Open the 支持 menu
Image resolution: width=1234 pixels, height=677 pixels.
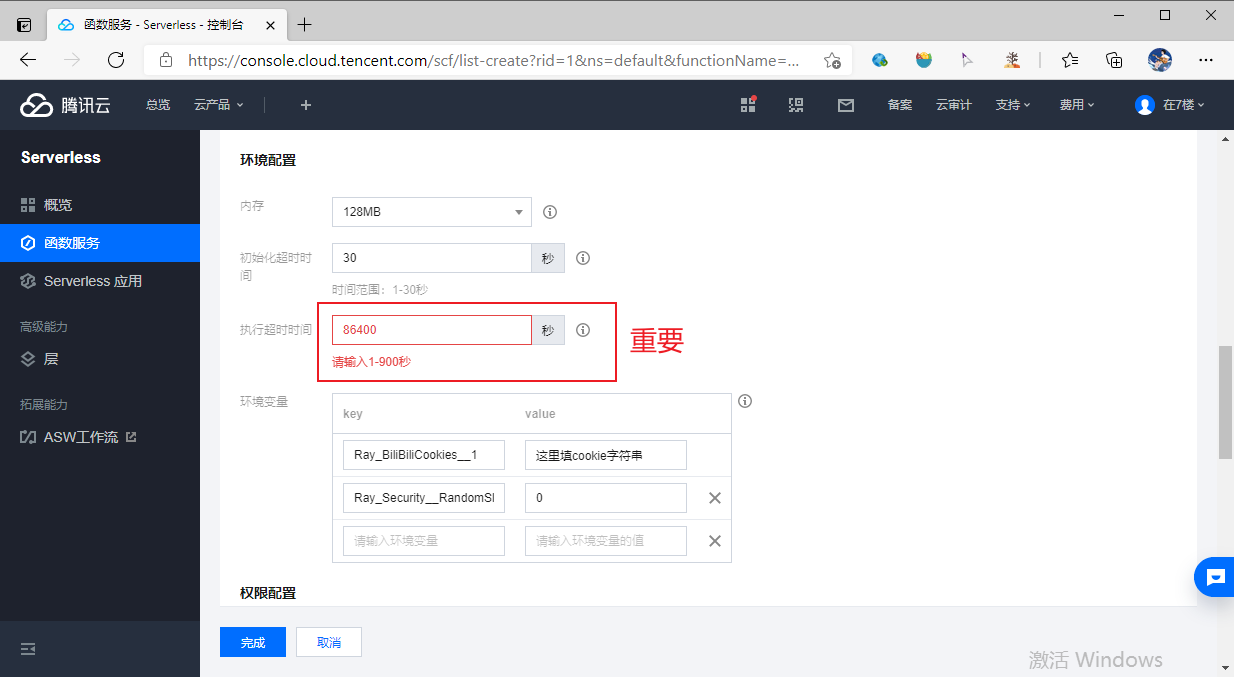pyautogui.click(x=1013, y=104)
